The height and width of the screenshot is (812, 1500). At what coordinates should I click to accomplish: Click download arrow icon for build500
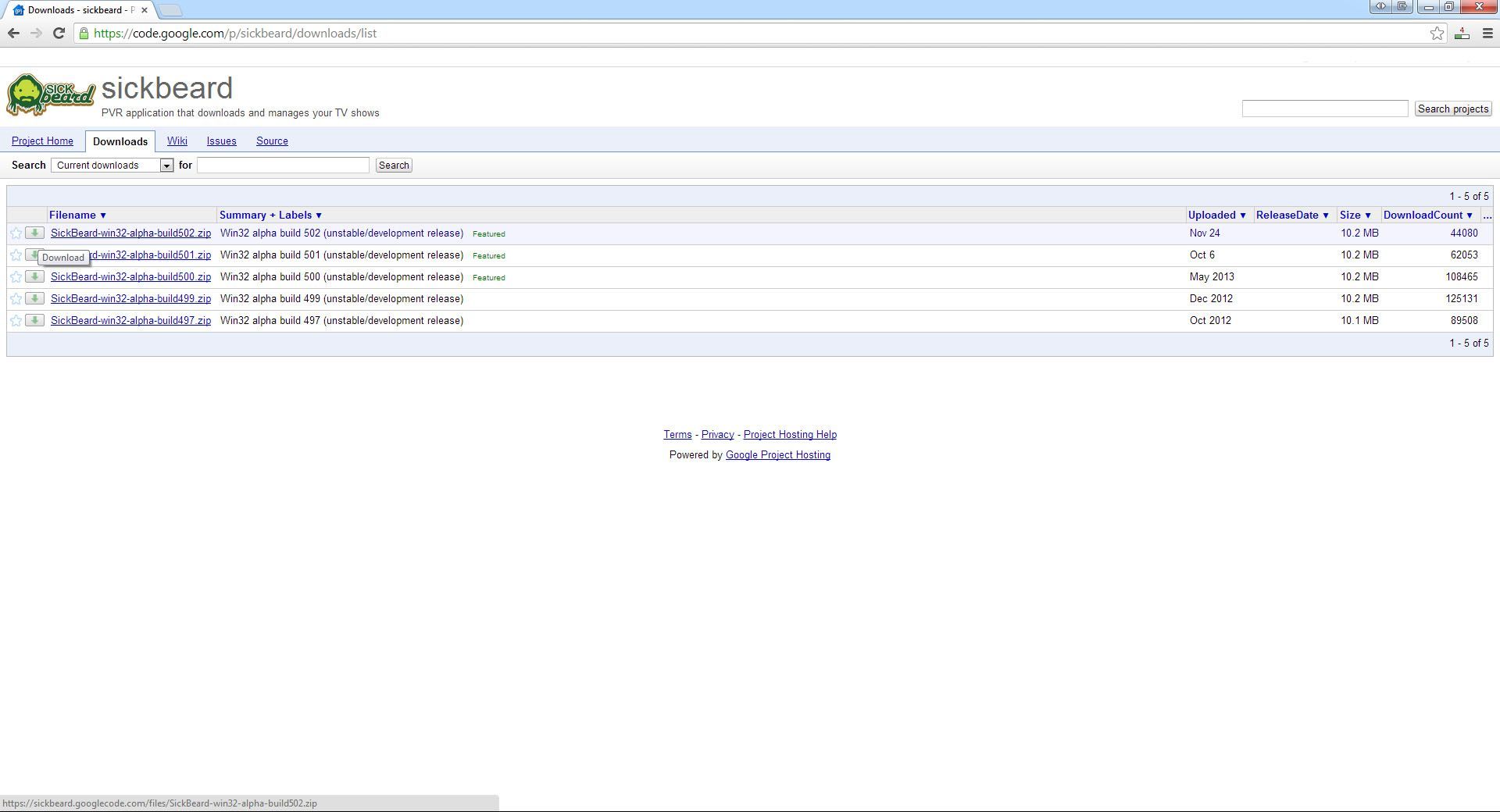tap(34, 276)
